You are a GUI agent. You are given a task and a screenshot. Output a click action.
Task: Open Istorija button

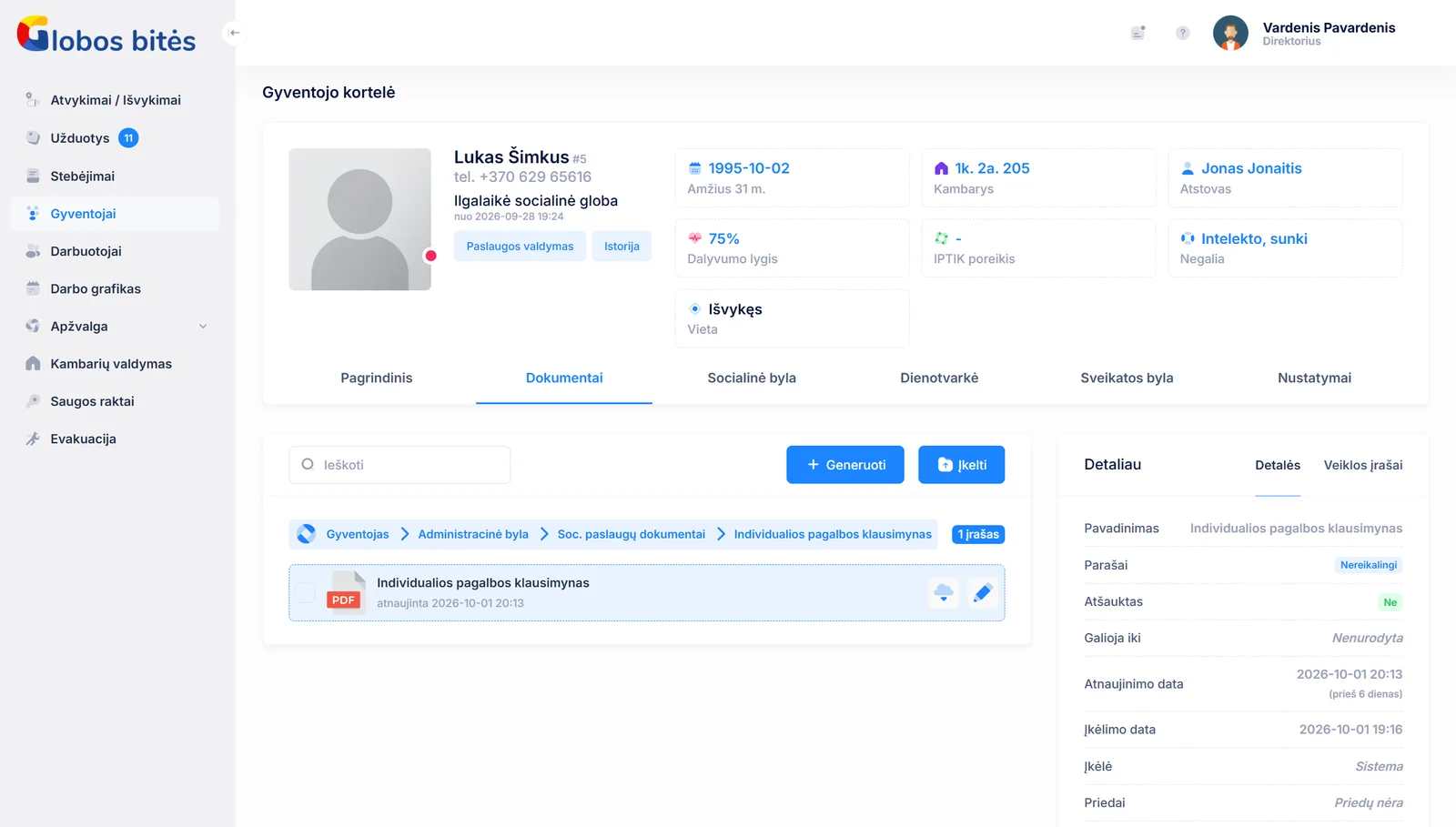(622, 247)
